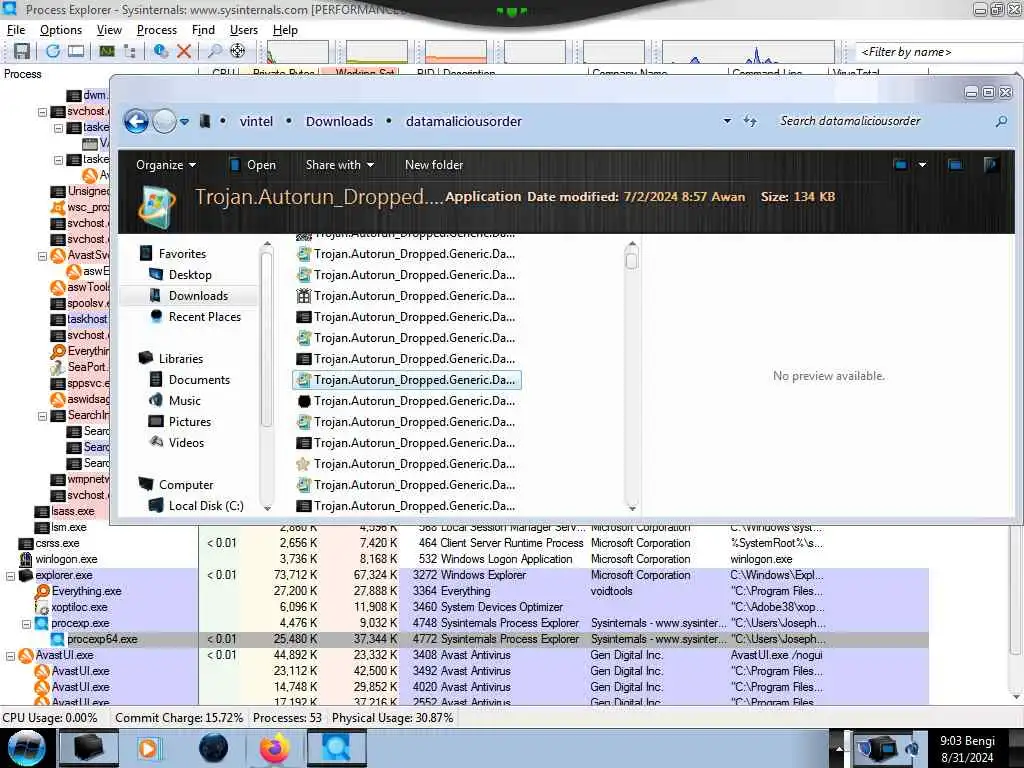Viewport: 1024px width, 768px height.
Task: Collapse the AvastSvc process node
Action: [42, 256]
